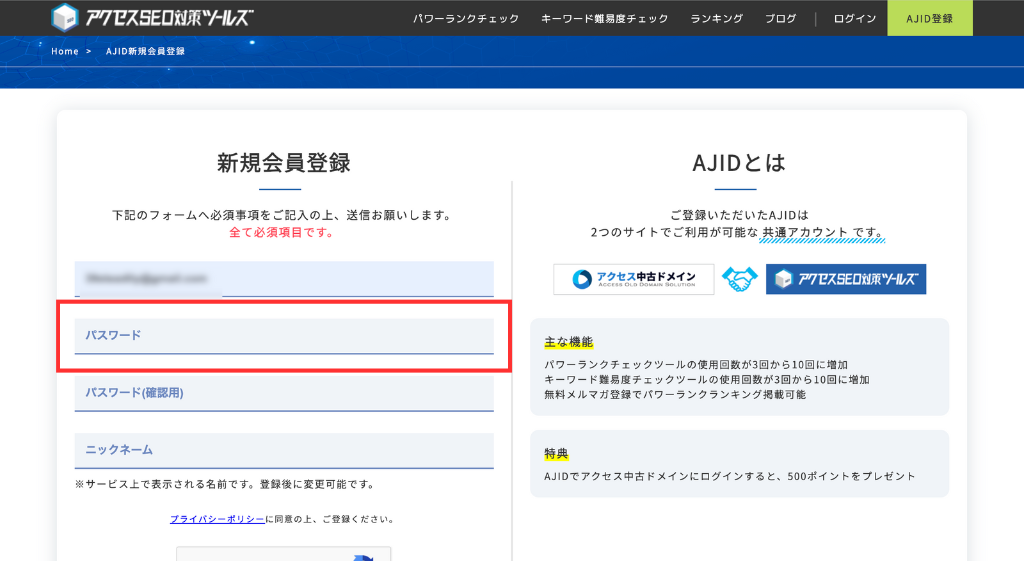Click the AJIDとは heading
The height and width of the screenshot is (561, 1024).
739,163
